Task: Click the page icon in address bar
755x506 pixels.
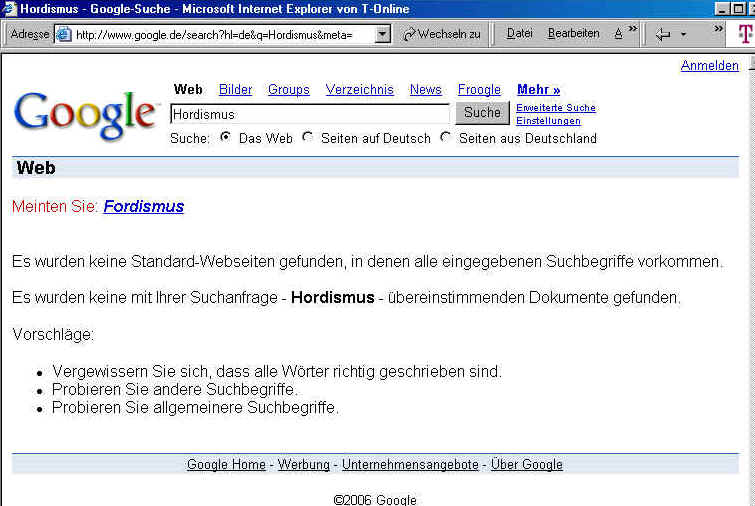Action: 64,34
